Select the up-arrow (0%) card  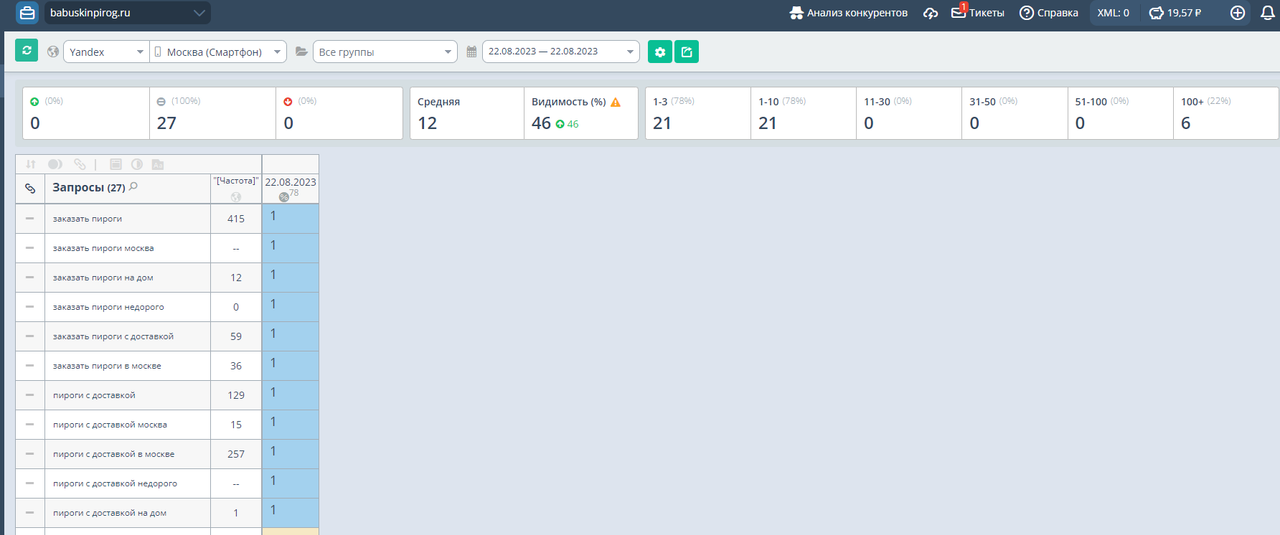(86, 113)
